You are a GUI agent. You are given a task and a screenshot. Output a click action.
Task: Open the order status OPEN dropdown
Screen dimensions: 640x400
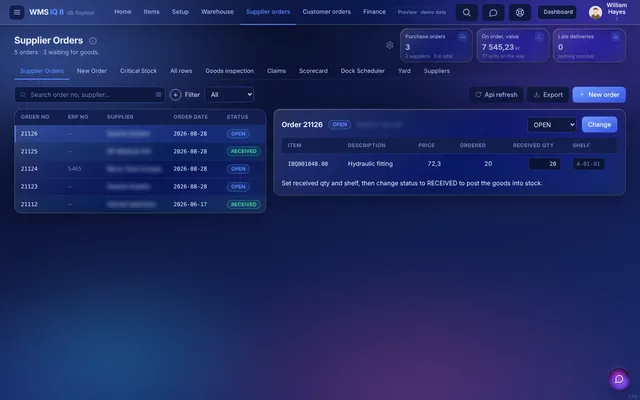click(551, 124)
